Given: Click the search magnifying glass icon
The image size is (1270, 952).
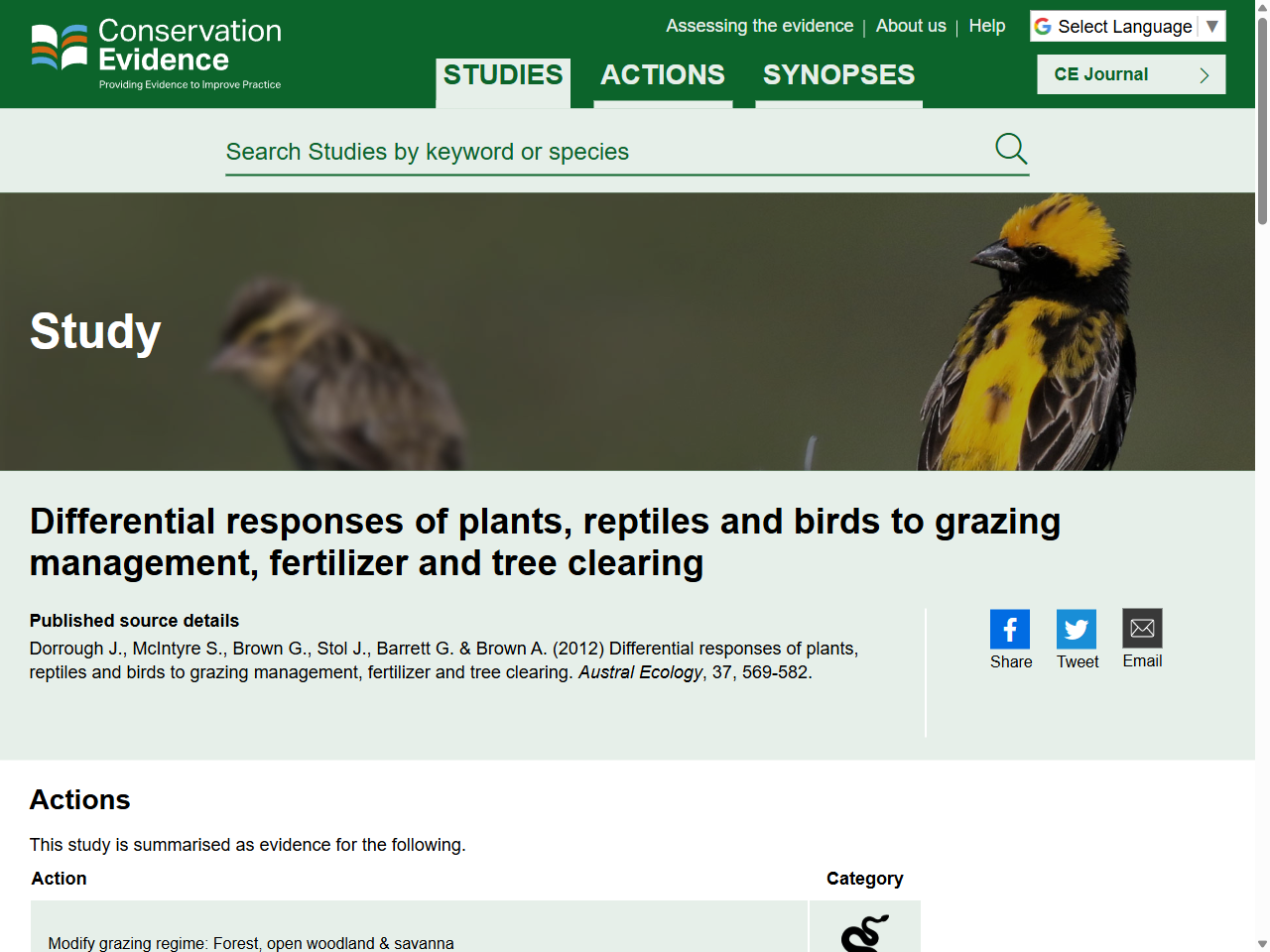Looking at the screenshot, I should click(x=1010, y=149).
